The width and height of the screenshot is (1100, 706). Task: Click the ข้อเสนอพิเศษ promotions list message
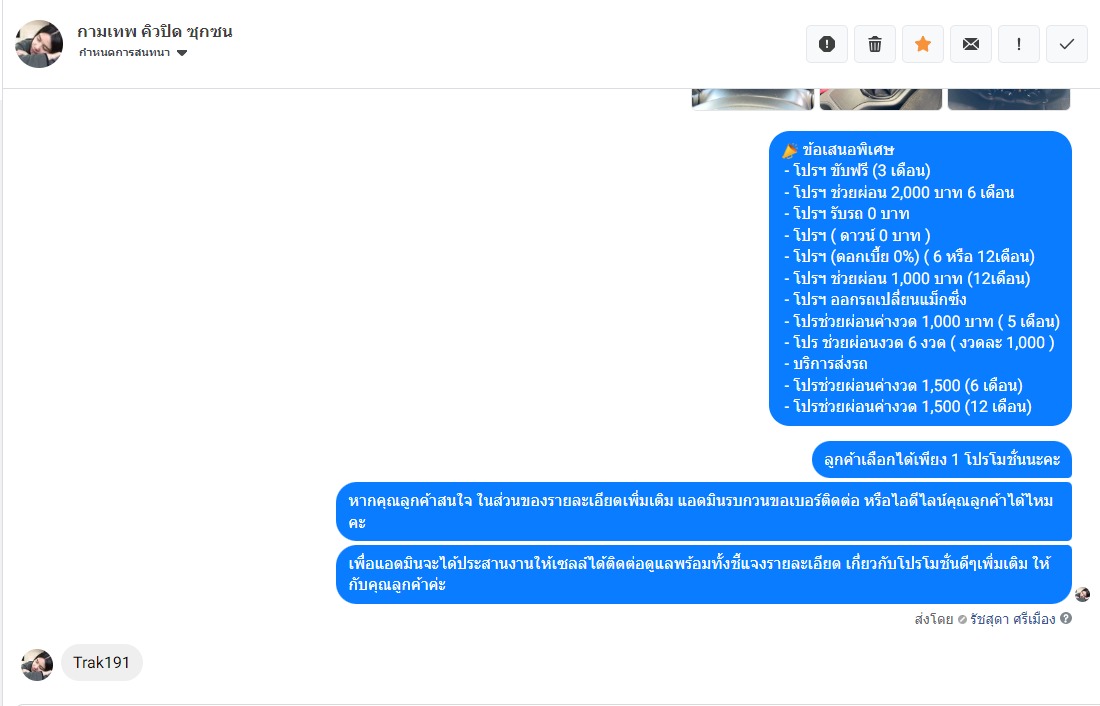coord(920,278)
